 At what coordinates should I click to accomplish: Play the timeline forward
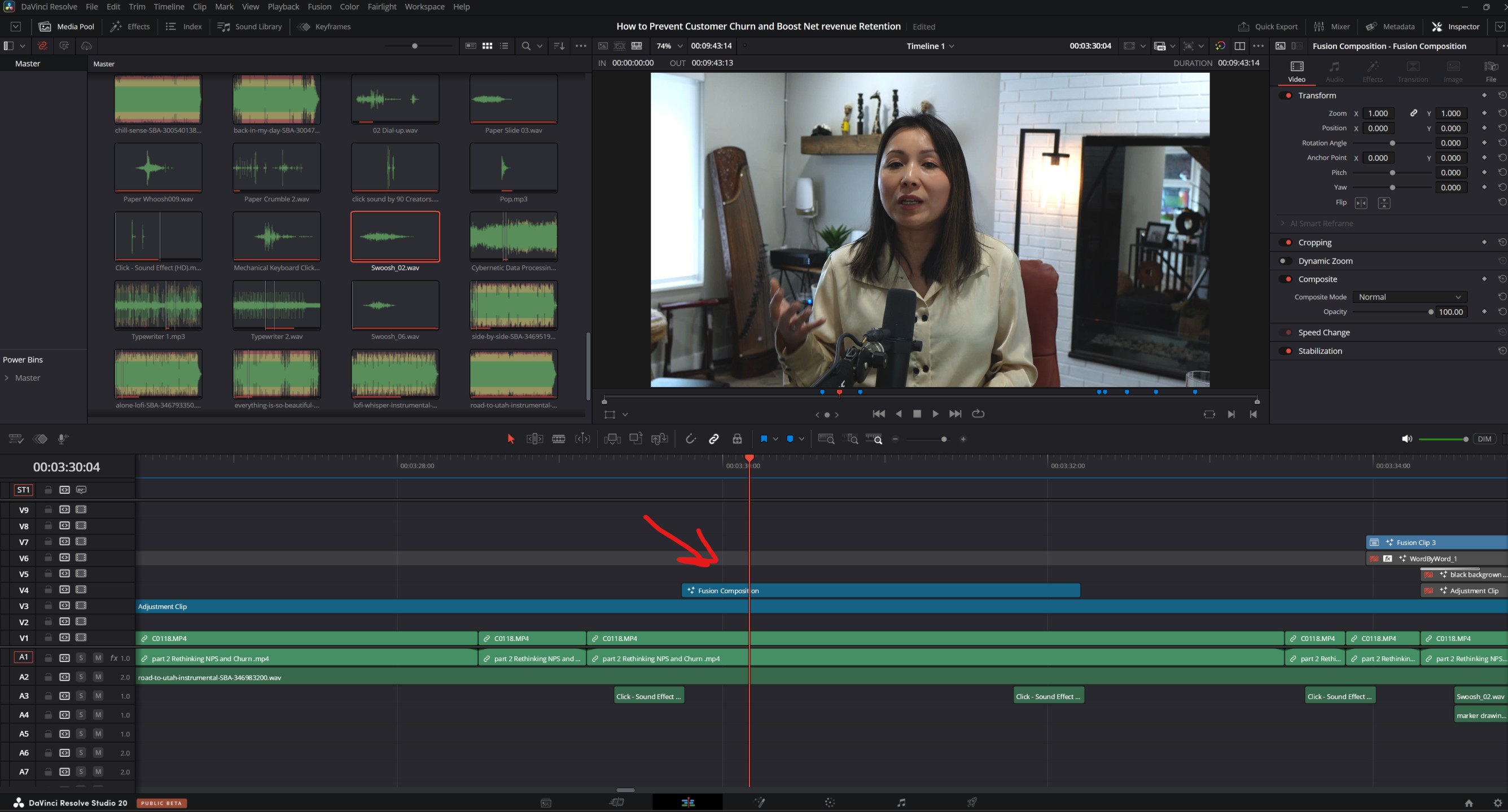936,414
